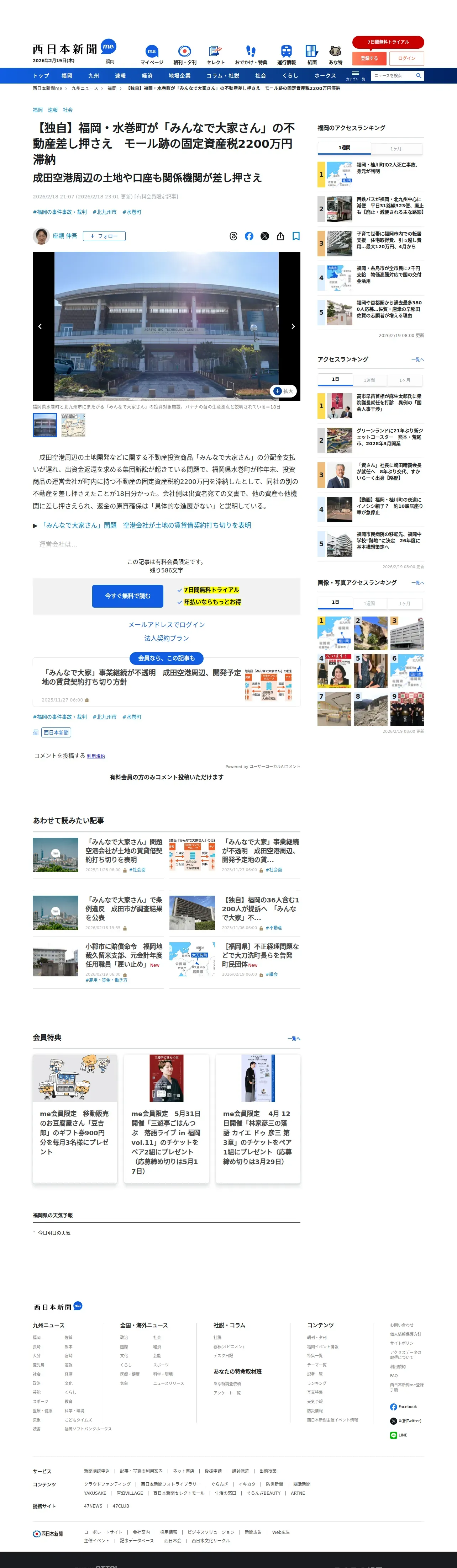Switch アクセスランキング to 1週間 tab
Screen dimensions: 457x1568
369,380
